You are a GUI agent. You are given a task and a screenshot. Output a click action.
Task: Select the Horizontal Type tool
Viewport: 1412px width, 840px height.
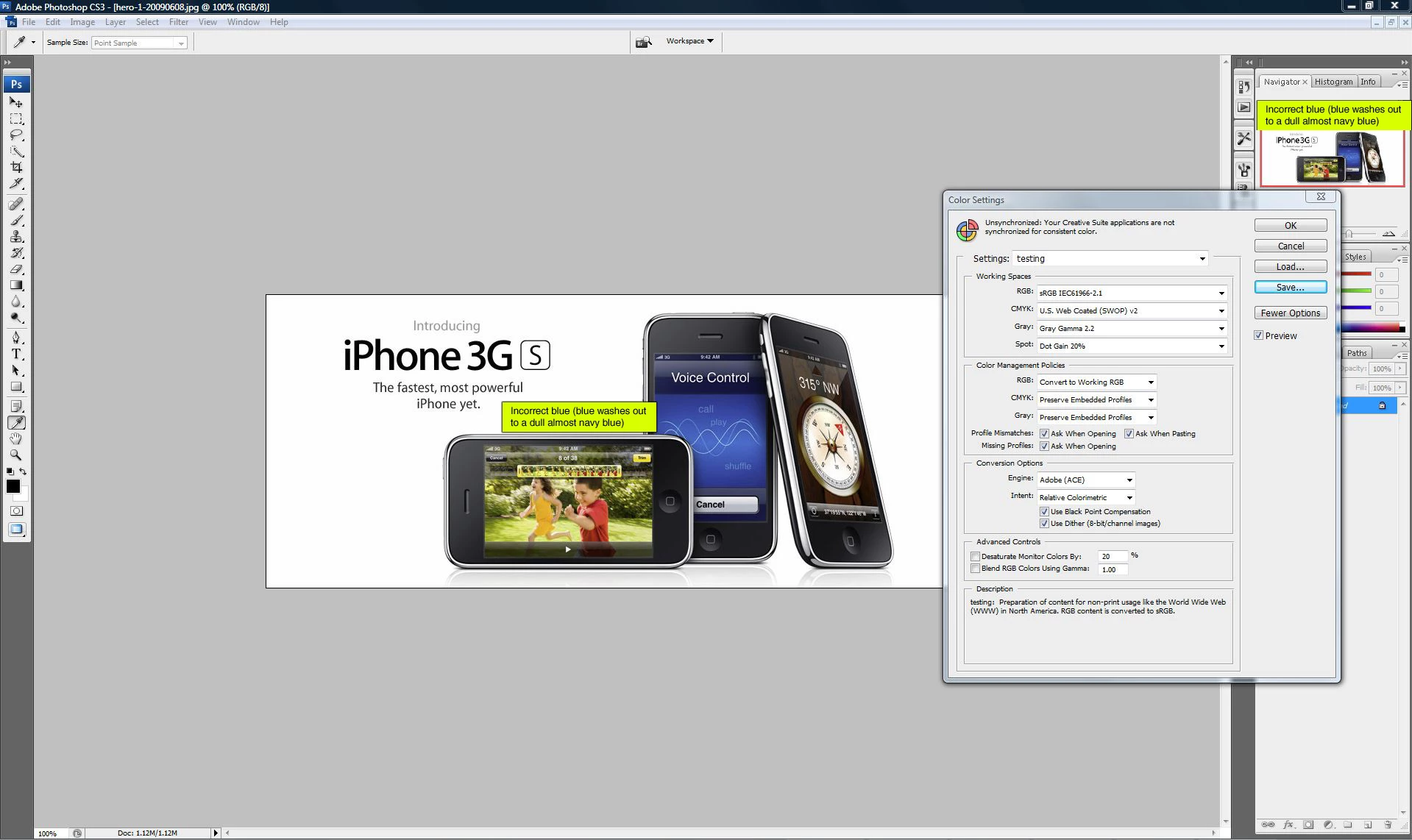coord(15,354)
